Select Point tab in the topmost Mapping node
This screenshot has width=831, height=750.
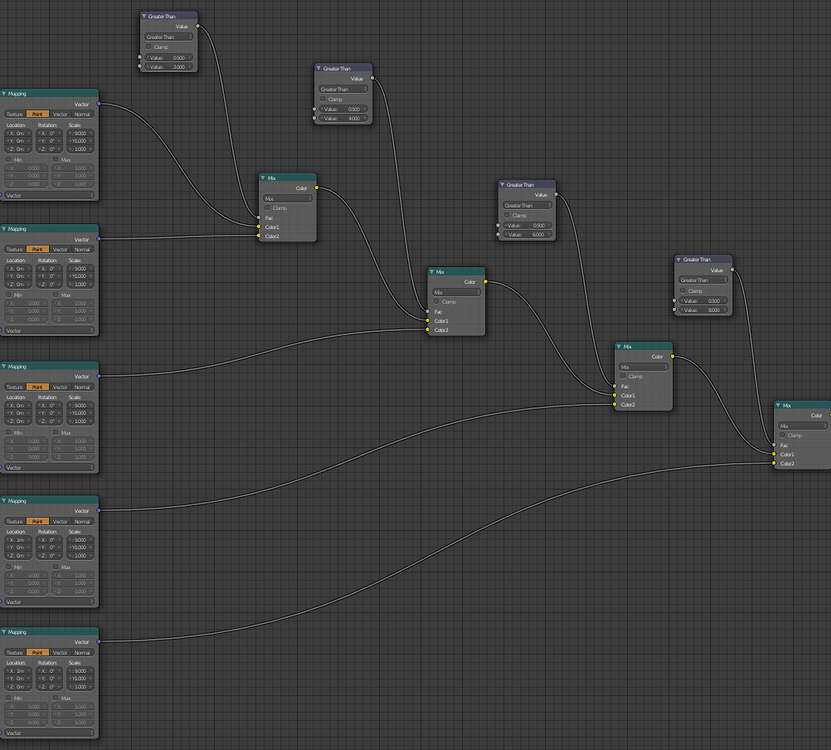point(38,114)
